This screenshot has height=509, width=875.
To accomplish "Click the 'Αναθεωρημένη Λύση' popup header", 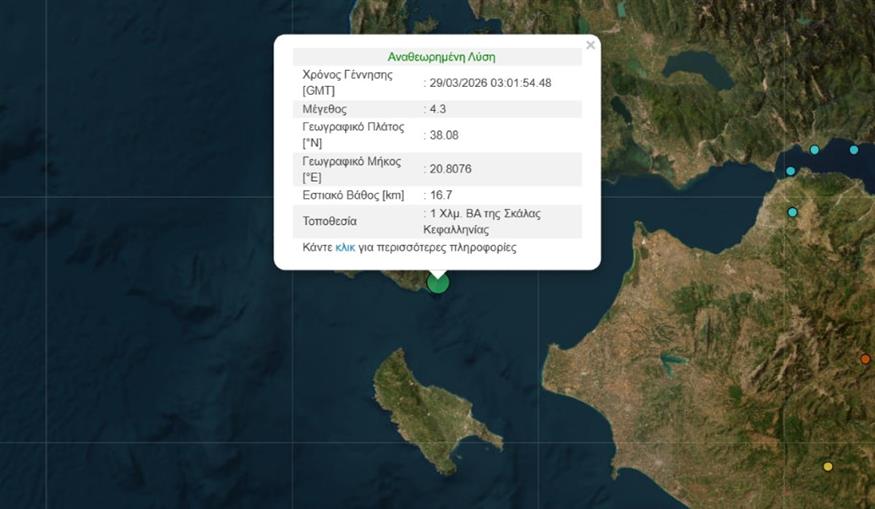I will (441, 57).
